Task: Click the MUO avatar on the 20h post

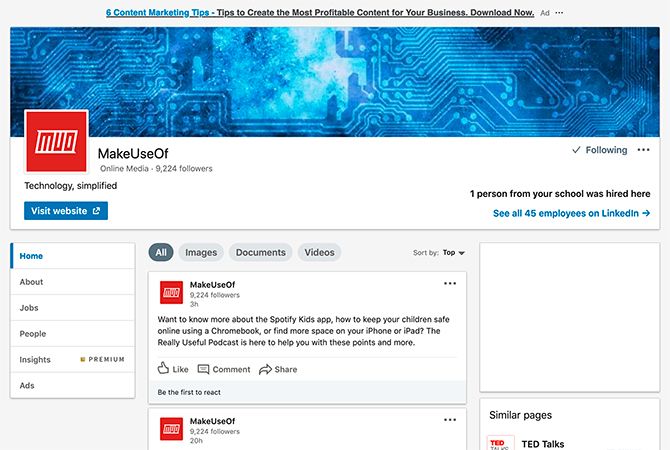Action: 171,429
